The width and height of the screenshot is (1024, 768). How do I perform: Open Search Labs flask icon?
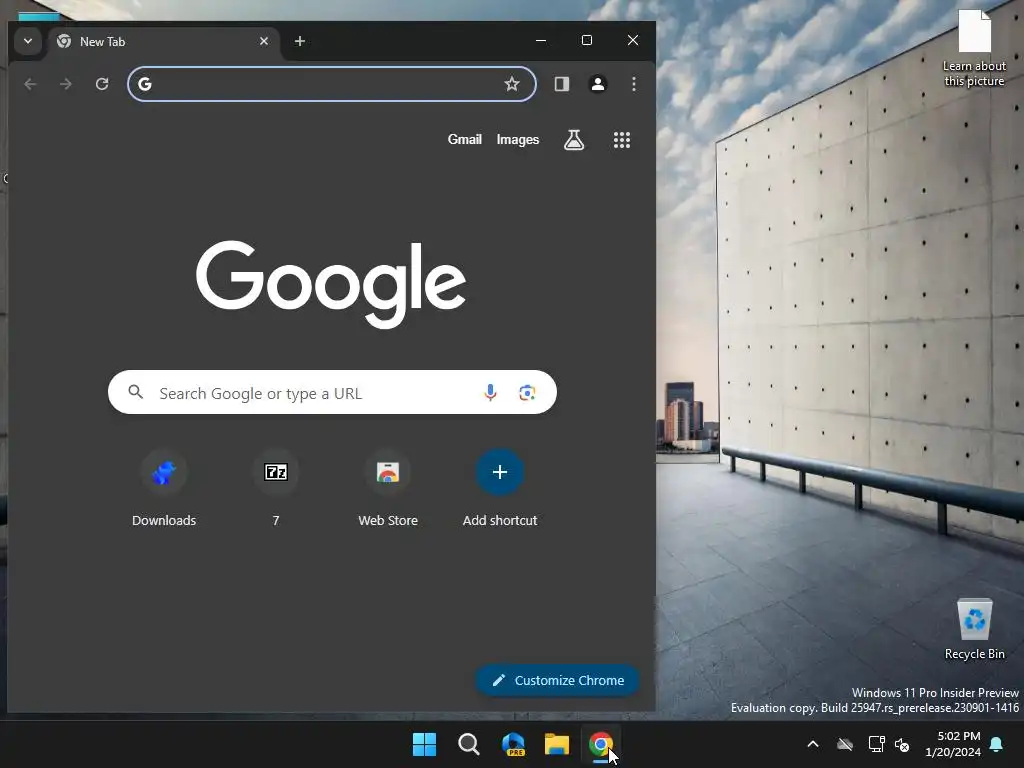coord(574,140)
